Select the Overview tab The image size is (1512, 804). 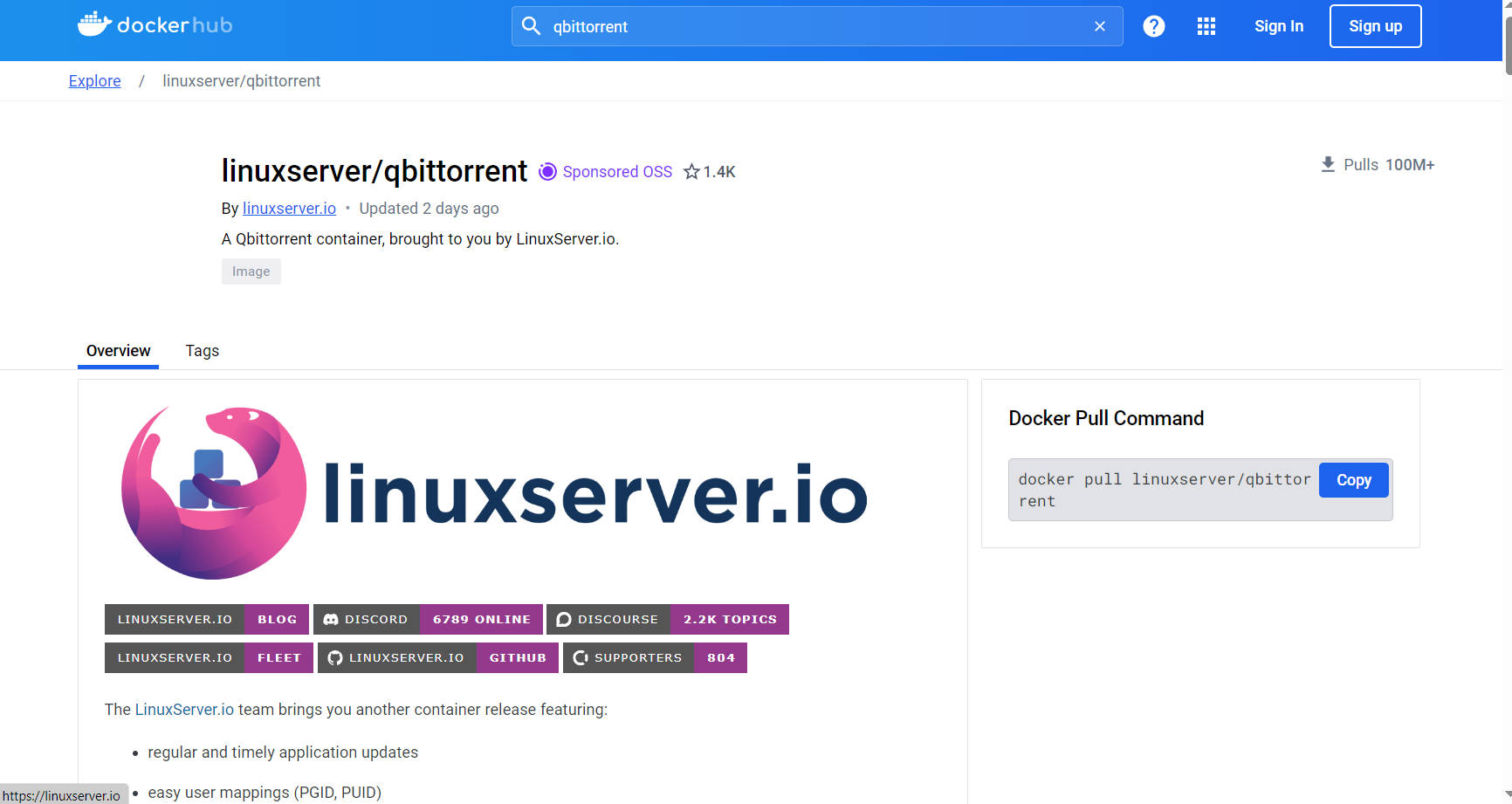tap(119, 351)
